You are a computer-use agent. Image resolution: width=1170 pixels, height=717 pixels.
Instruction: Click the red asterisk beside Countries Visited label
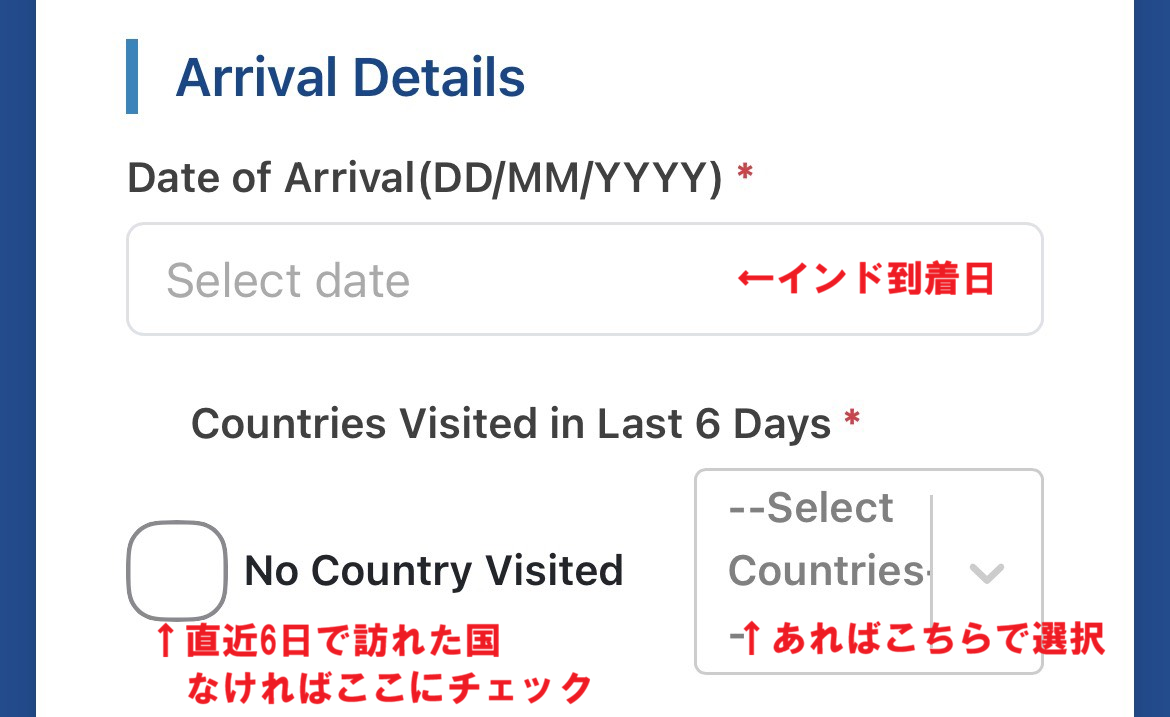[x=852, y=422]
